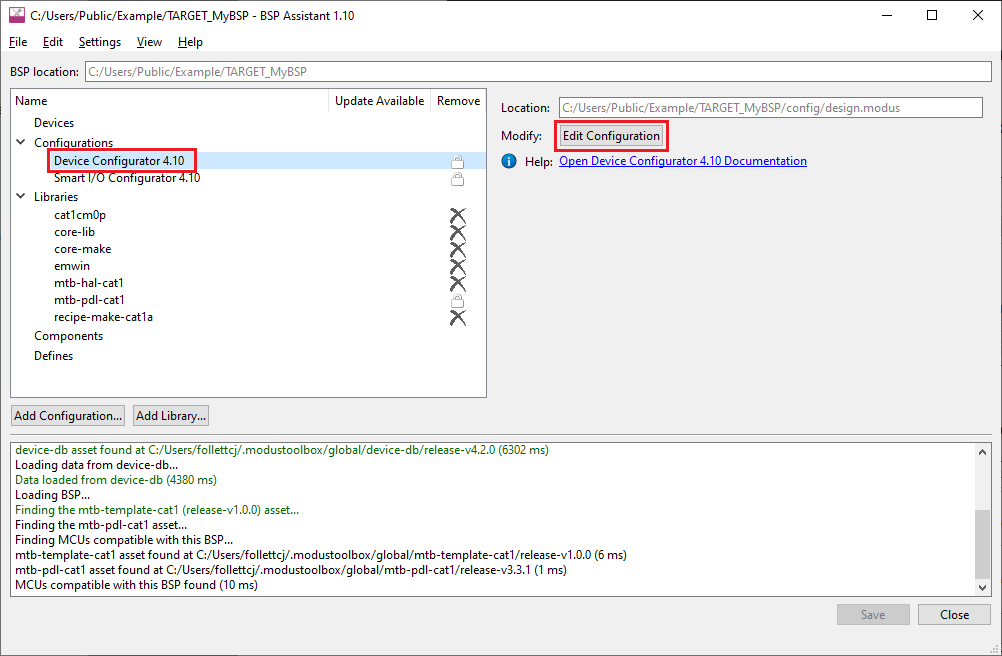Click the BSP Assistant app icon in title bar
The height and width of the screenshot is (656, 1002).
(16, 15)
